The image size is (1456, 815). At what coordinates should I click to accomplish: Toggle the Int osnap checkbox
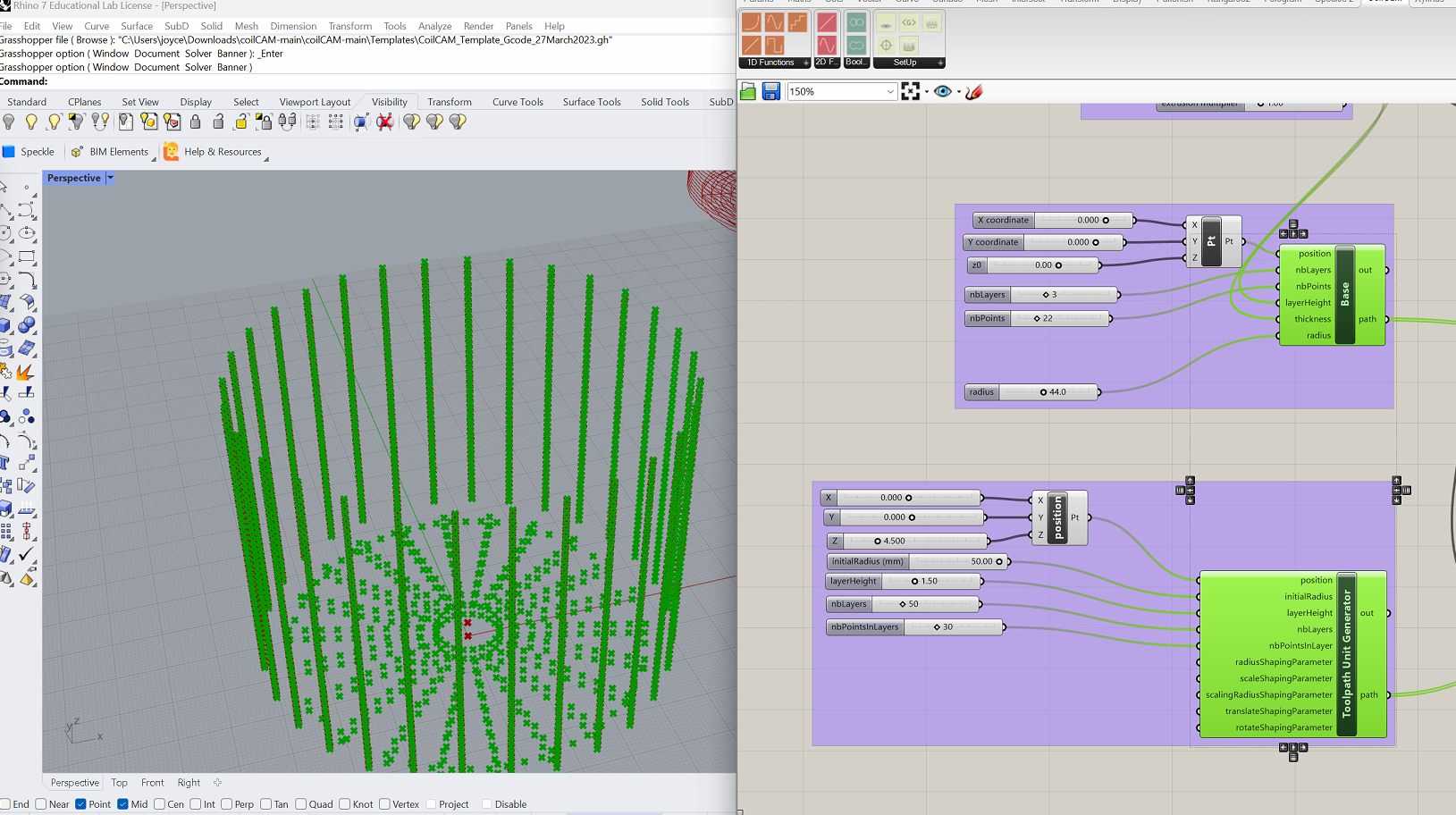click(196, 804)
